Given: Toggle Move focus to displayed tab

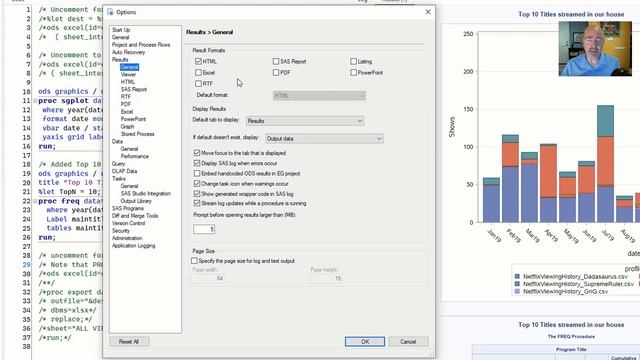Looking at the screenshot, I should [197, 153].
